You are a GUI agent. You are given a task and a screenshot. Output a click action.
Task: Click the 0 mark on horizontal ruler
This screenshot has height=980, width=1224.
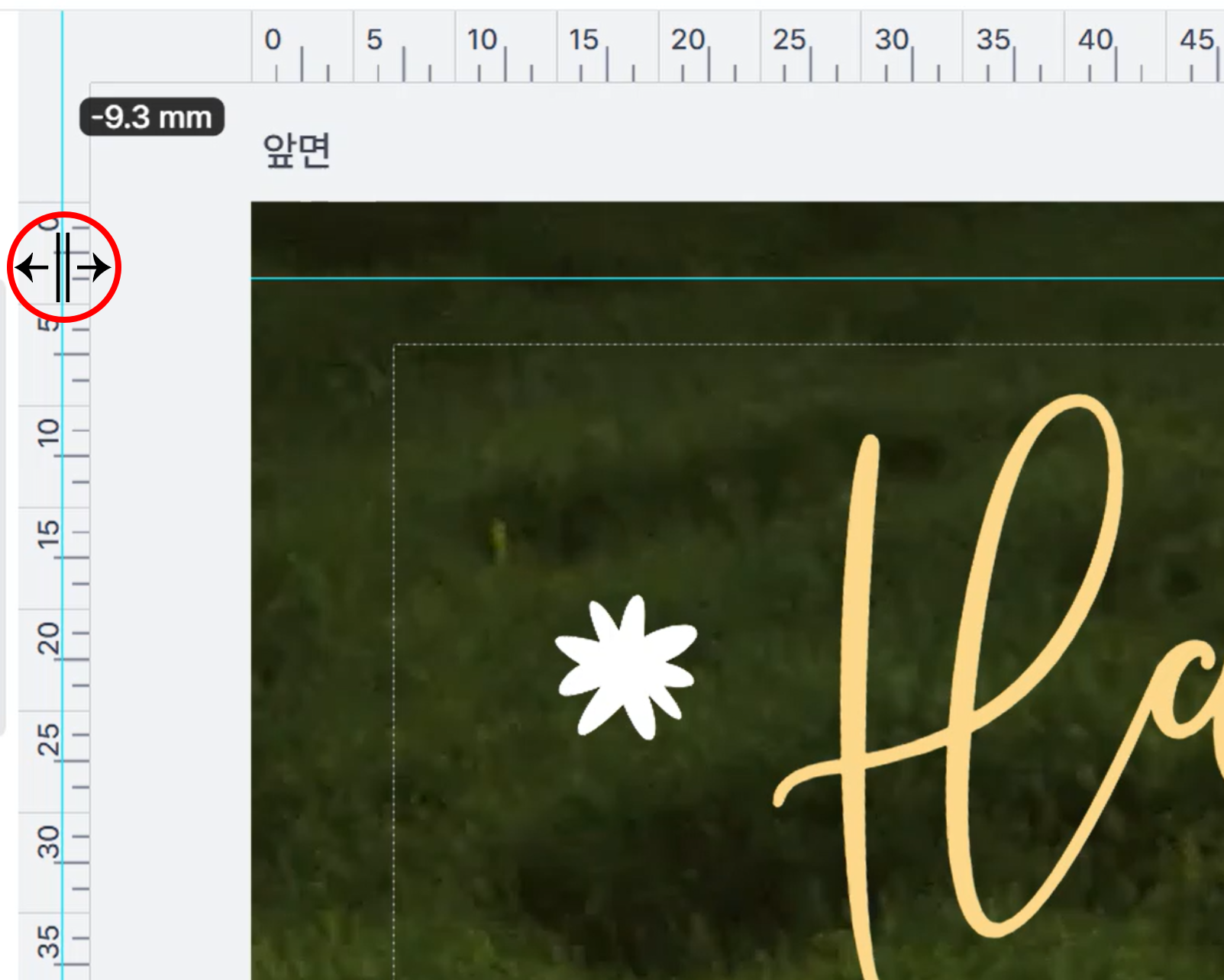[x=273, y=40]
